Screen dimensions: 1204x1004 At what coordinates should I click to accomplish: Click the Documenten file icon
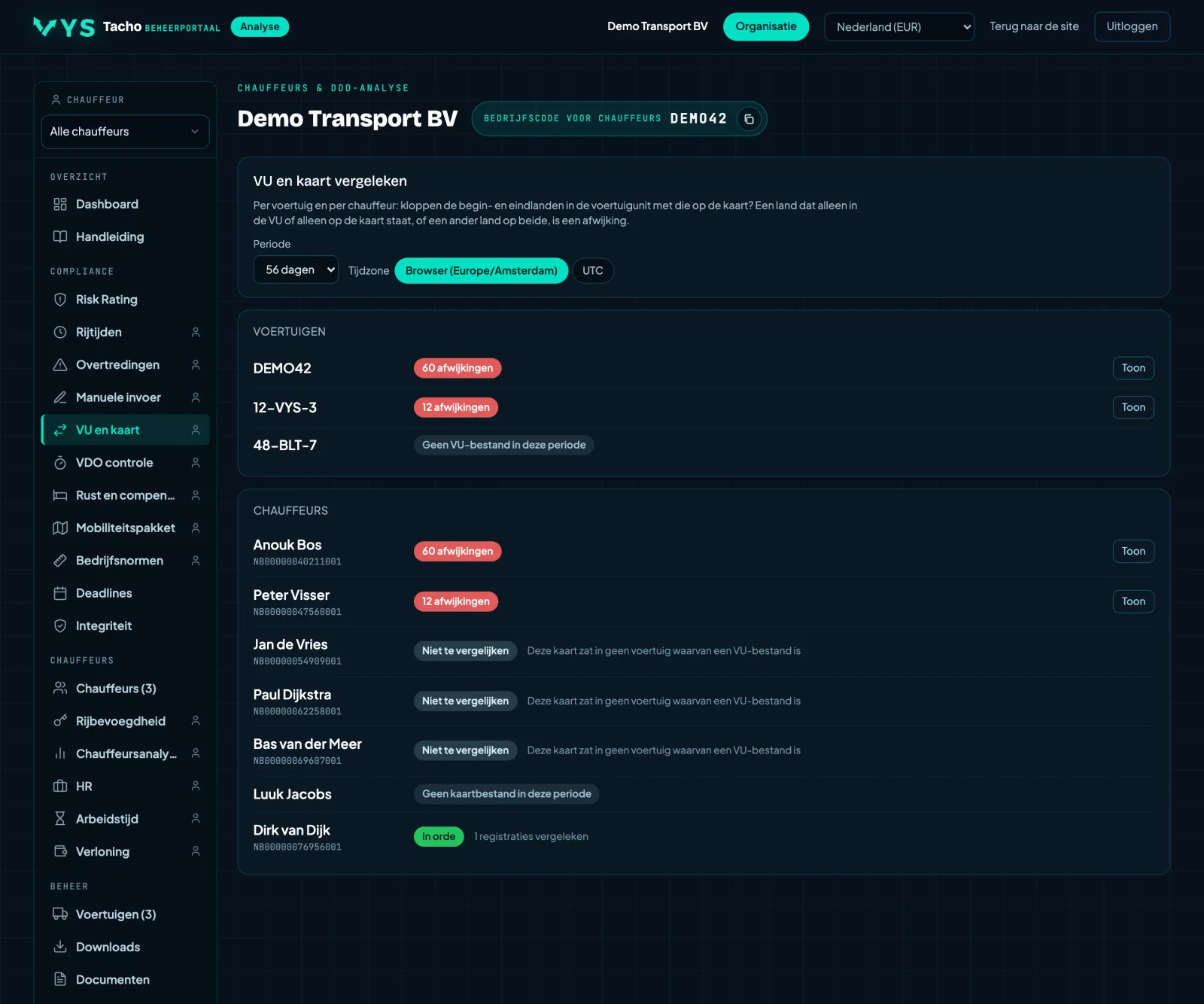point(60,979)
